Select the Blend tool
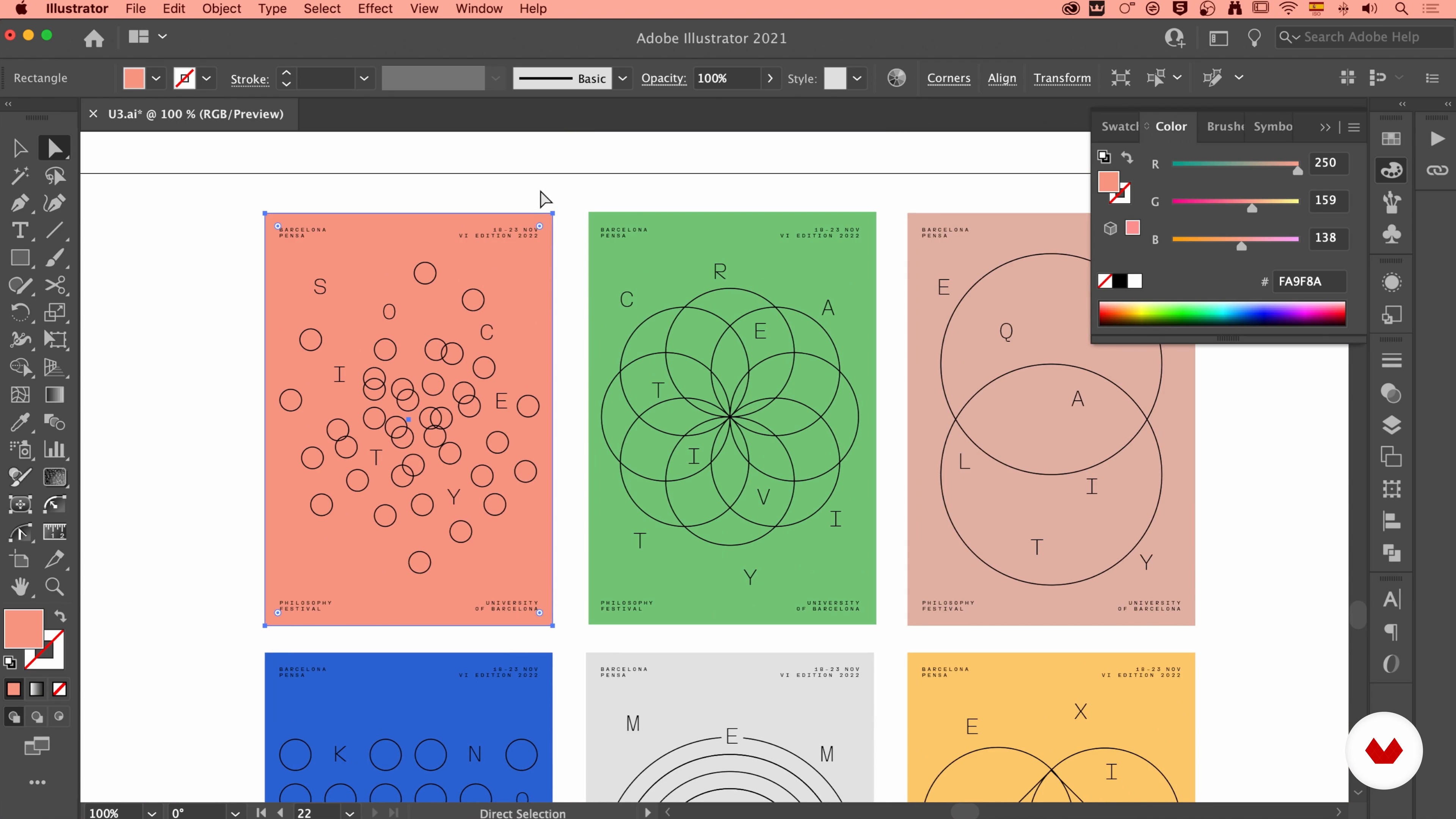This screenshot has height=819, width=1456. coord(55,422)
